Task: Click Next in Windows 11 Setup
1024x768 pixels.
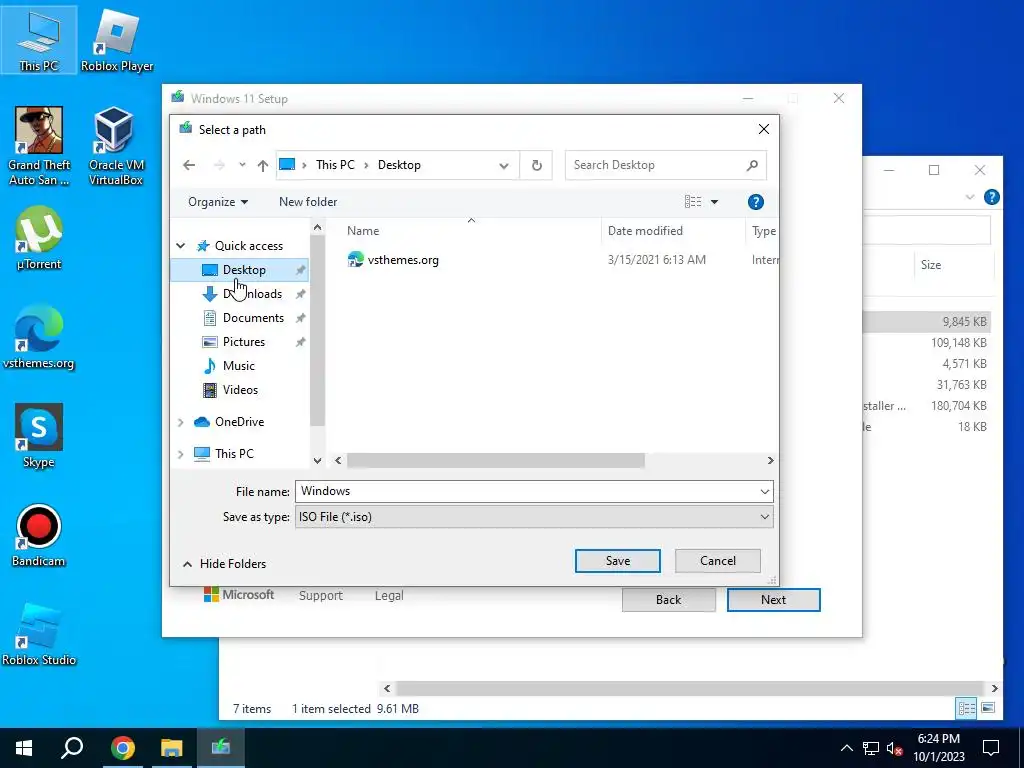Action: [x=773, y=600]
